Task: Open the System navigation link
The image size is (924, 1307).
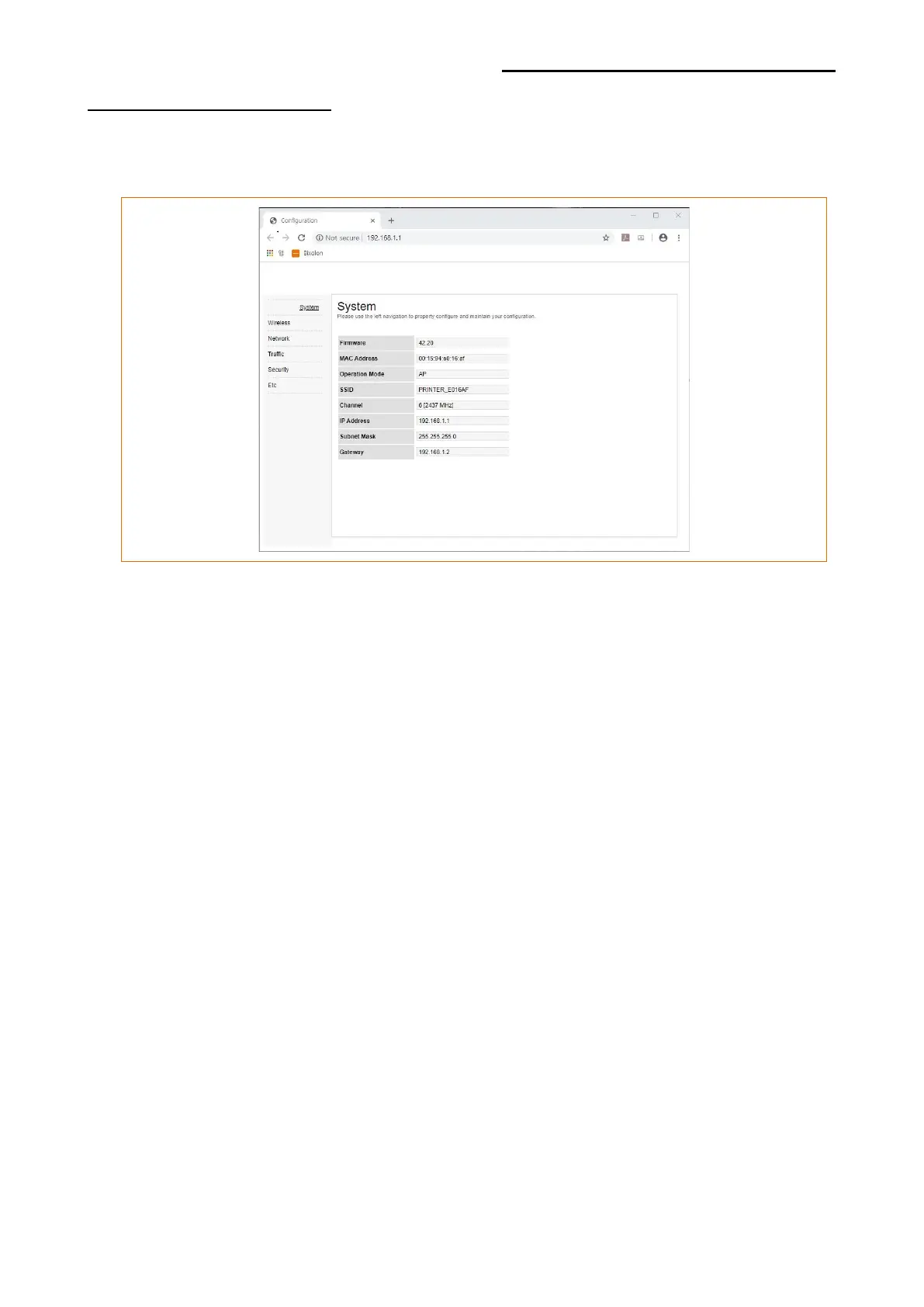Action: [x=309, y=307]
